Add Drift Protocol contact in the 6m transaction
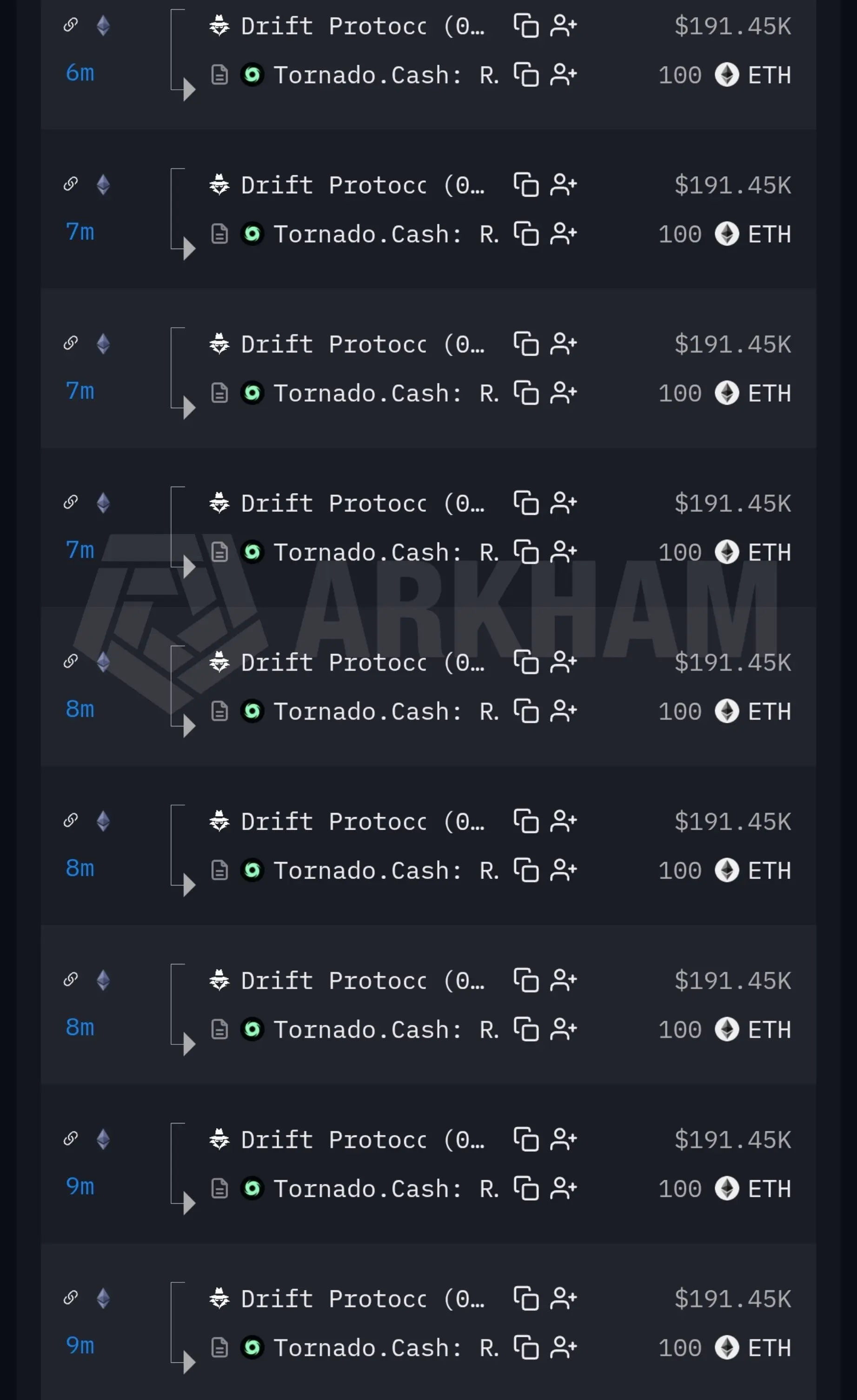 pos(563,26)
